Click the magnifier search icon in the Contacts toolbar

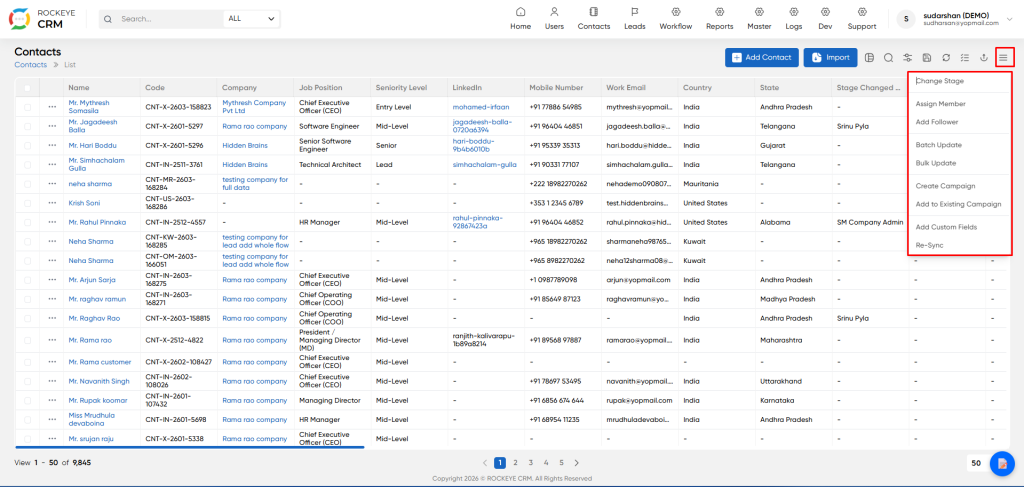coord(888,57)
